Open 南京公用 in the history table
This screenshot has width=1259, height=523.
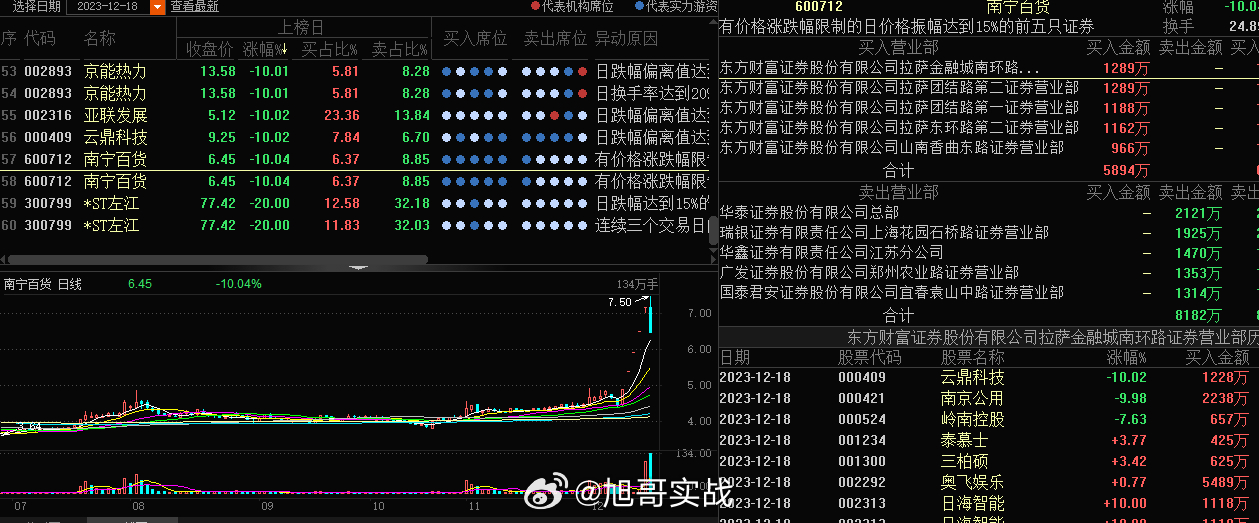(972, 398)
